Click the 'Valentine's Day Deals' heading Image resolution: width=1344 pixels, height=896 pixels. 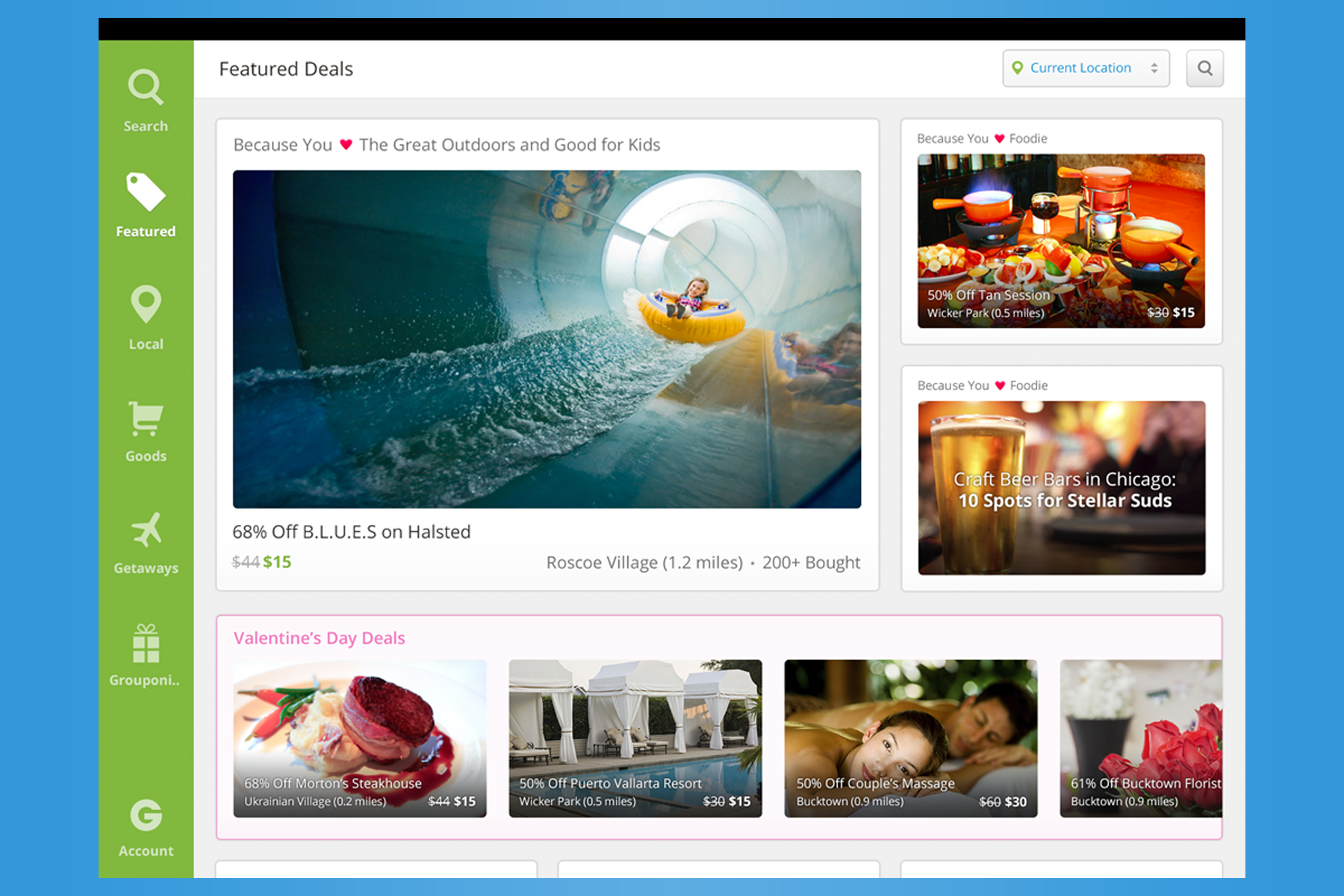coord(319,638)
